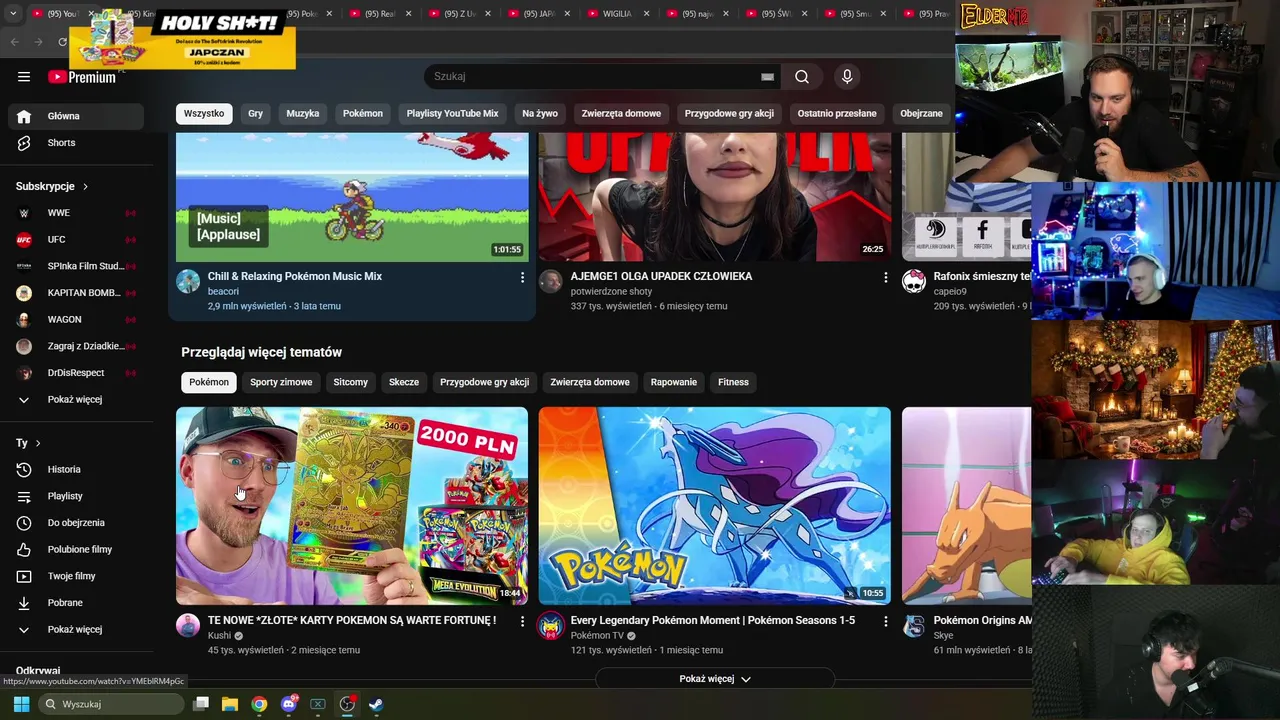Viewport: 1280px width, 720px height.
Task: Open Chill & Relaxing Pokémon Music Mix thumbnail
Action: (x=352, y=197)
